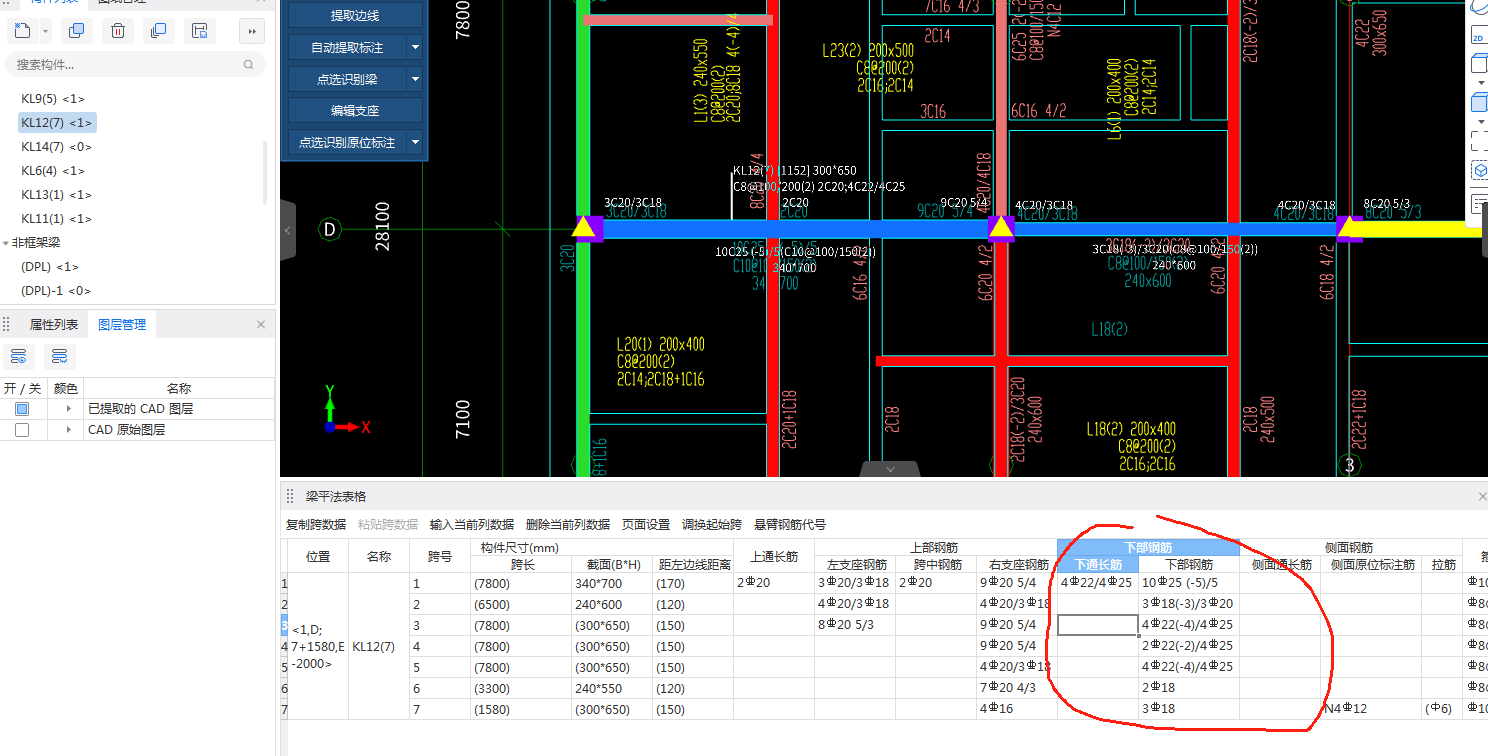The height and width of the screenshot is (756, 1488).
Task: Click the hide specified layers icon
Action: point(60,356)
